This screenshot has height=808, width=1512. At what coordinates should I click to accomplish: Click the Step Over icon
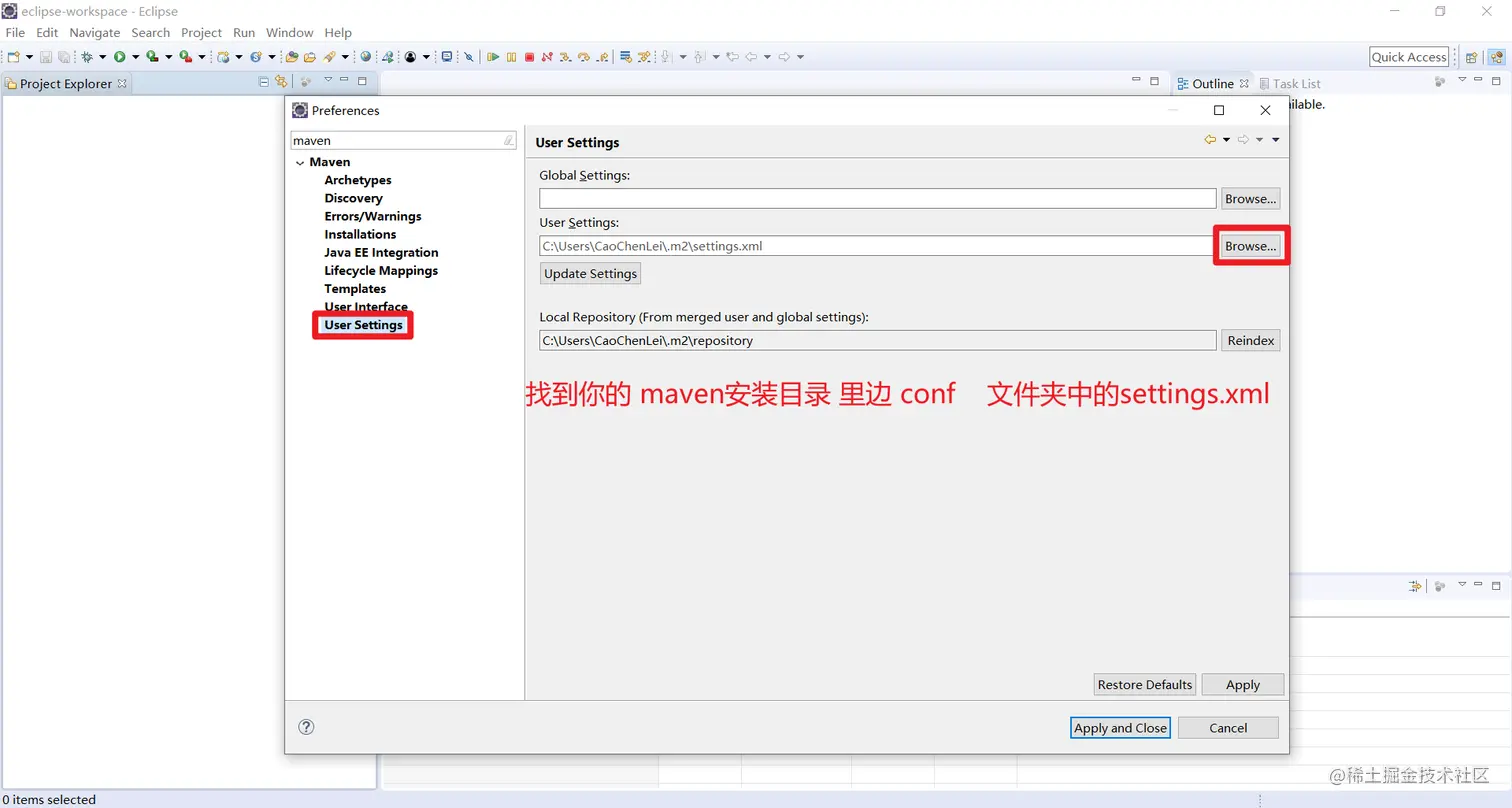click(x=584, y=57)
